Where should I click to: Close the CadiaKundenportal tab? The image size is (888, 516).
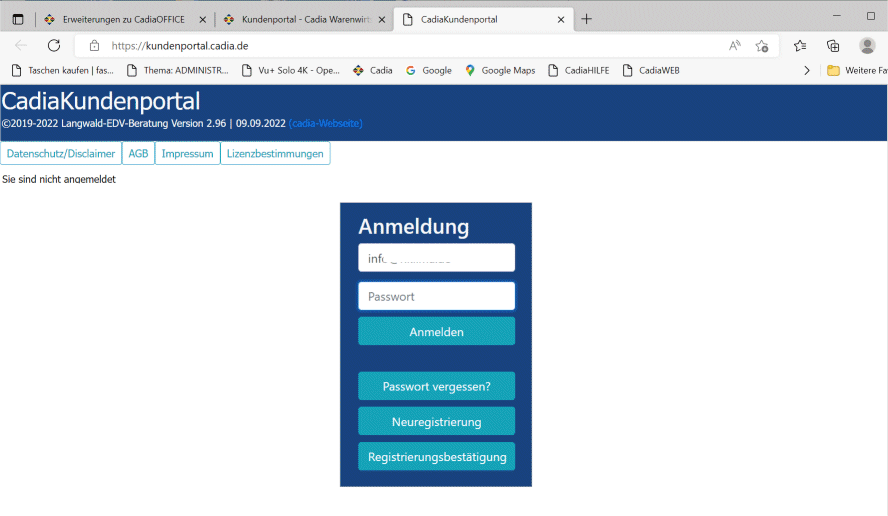click(x=561, y=19)
